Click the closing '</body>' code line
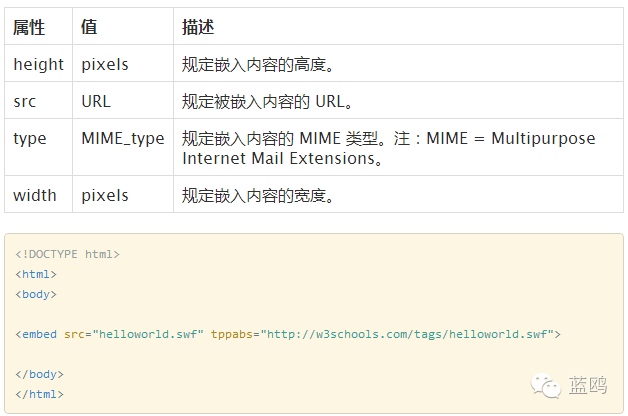 [39, 374]
